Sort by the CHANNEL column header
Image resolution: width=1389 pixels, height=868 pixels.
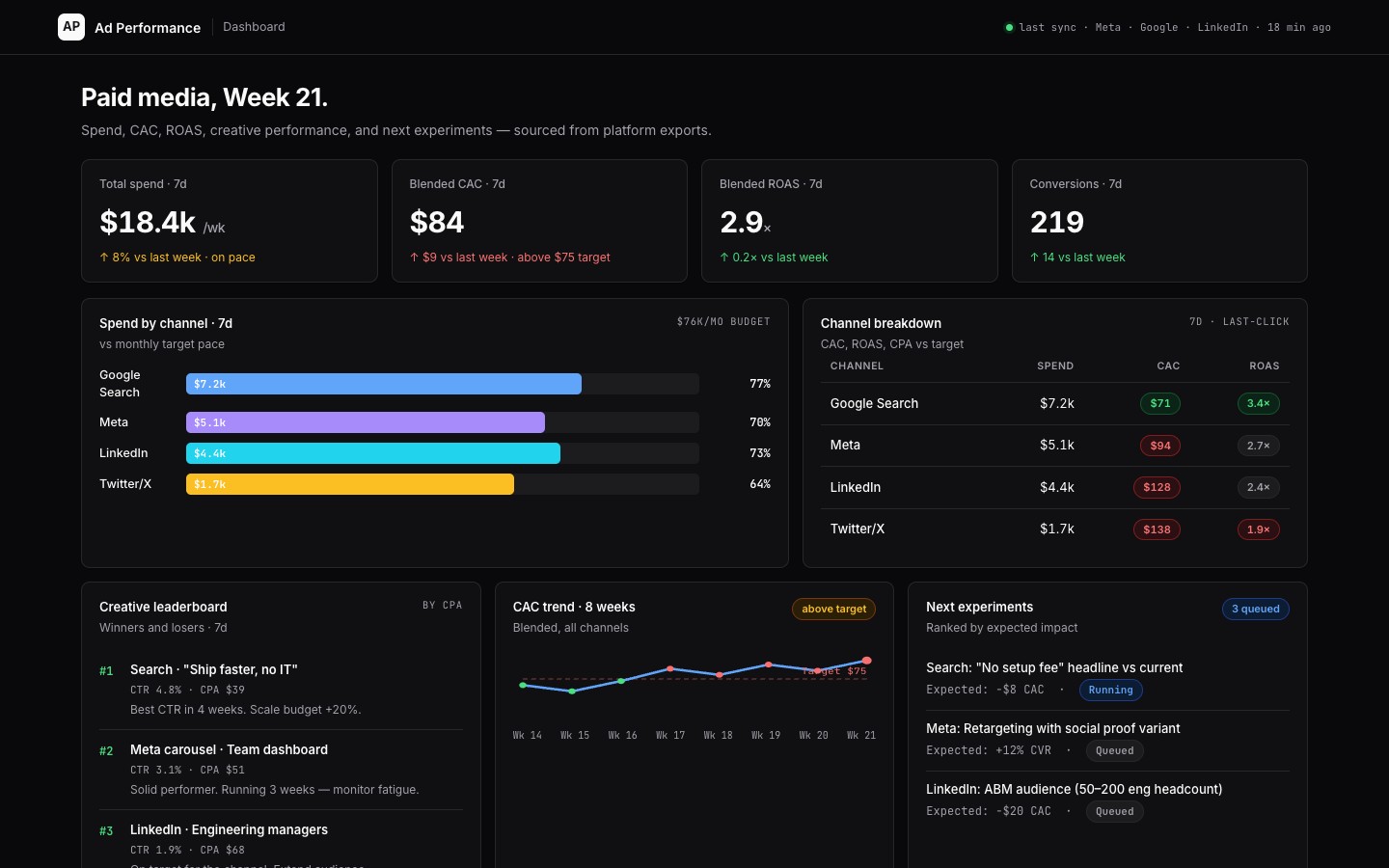tap(857, 366)
